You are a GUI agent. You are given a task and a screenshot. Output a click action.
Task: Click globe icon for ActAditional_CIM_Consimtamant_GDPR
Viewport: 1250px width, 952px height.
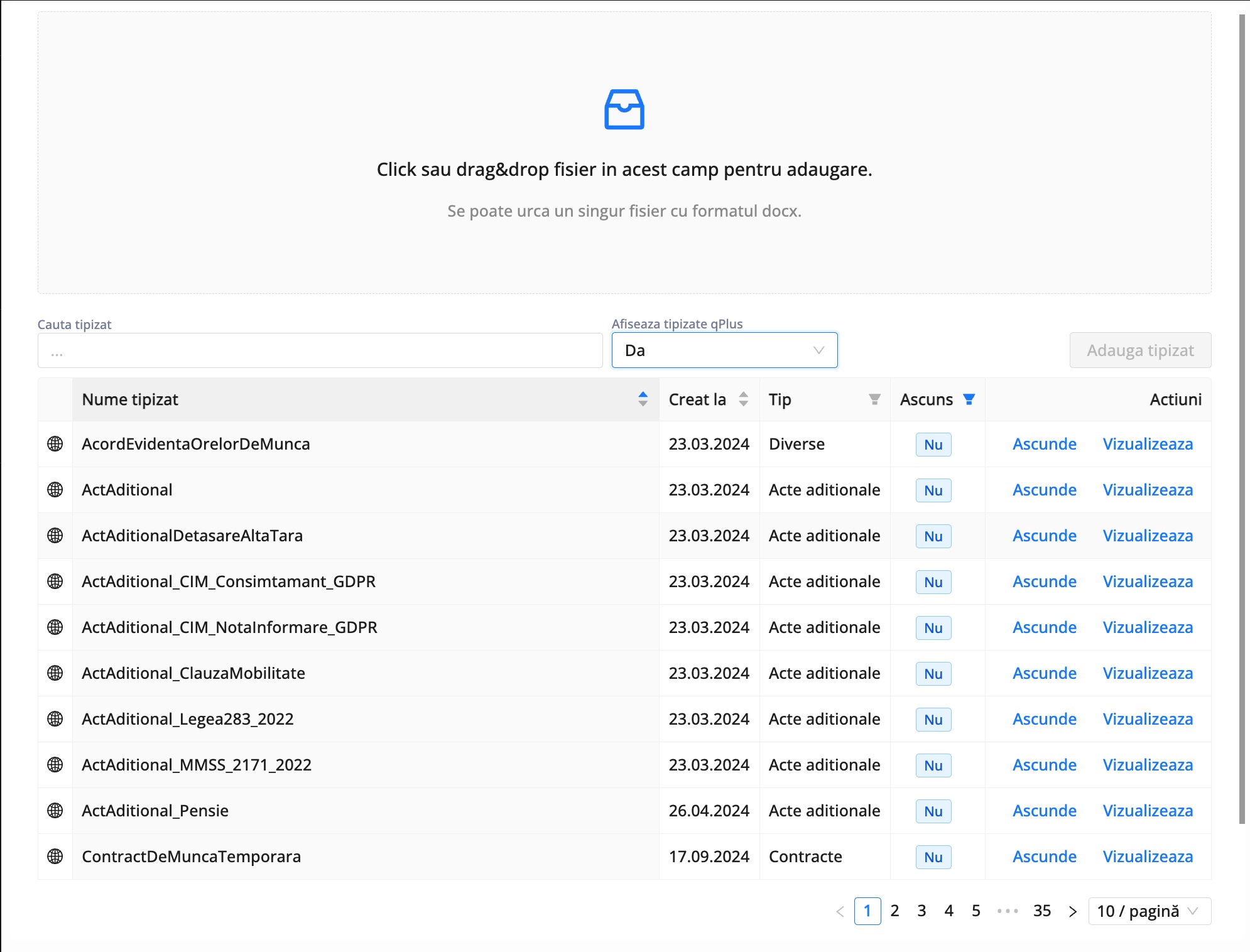(55, 581)
